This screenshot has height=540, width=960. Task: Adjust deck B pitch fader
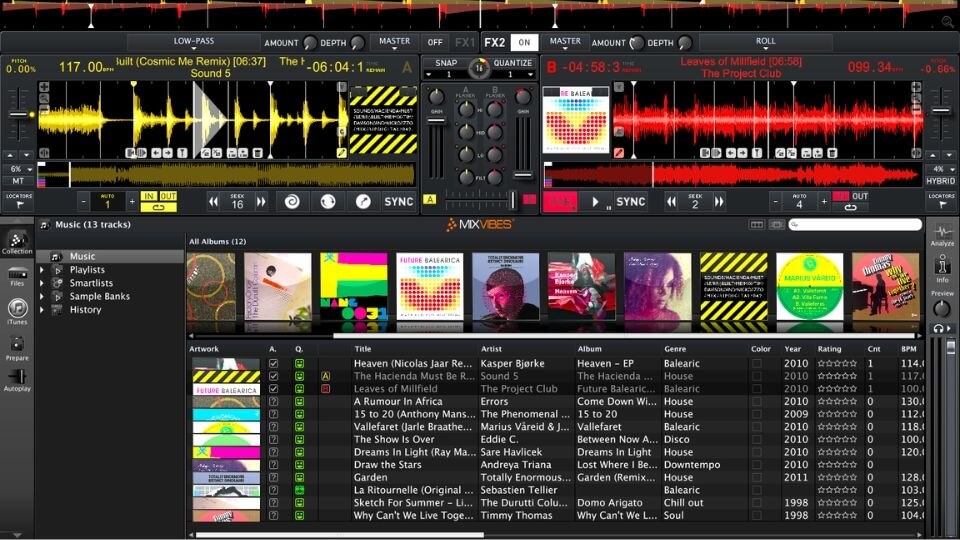tap(940, 110)
